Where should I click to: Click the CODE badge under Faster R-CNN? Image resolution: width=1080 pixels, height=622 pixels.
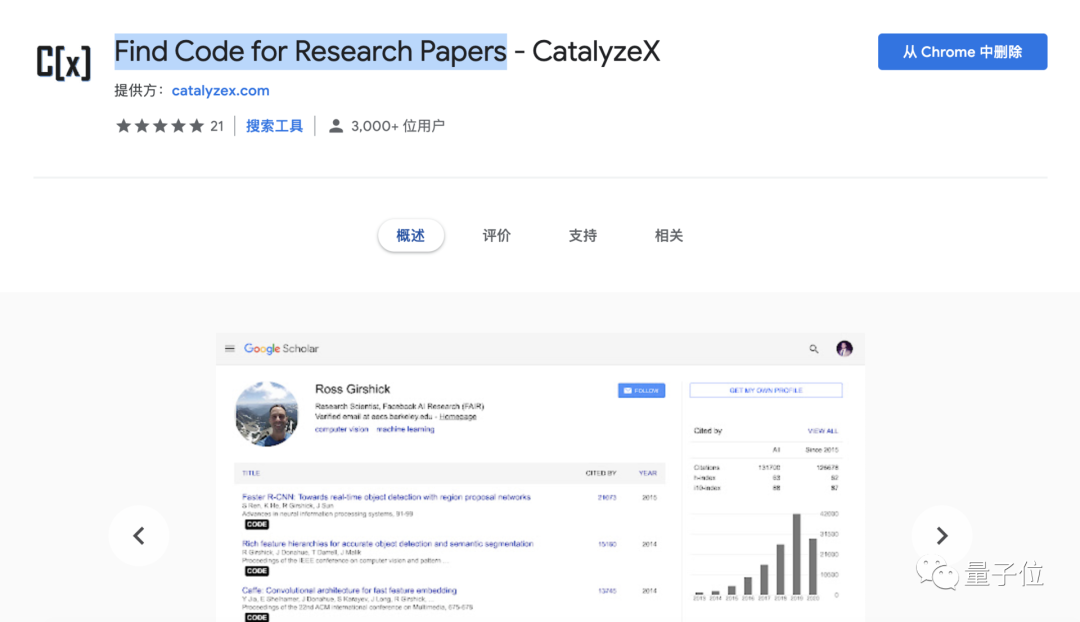(x=256, y=523)
